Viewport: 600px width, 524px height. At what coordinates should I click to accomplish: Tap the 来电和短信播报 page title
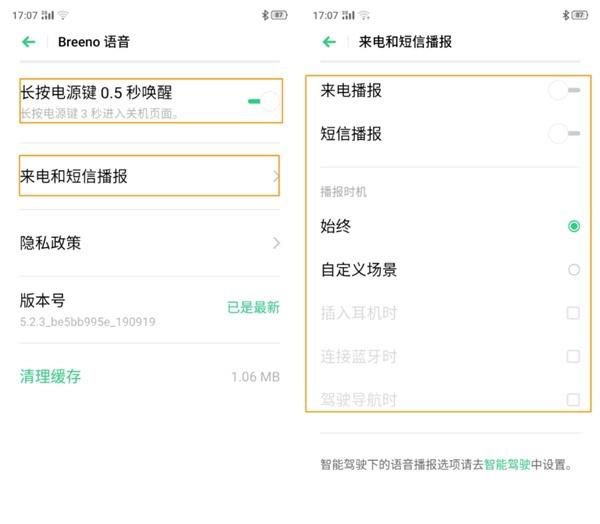405,42
